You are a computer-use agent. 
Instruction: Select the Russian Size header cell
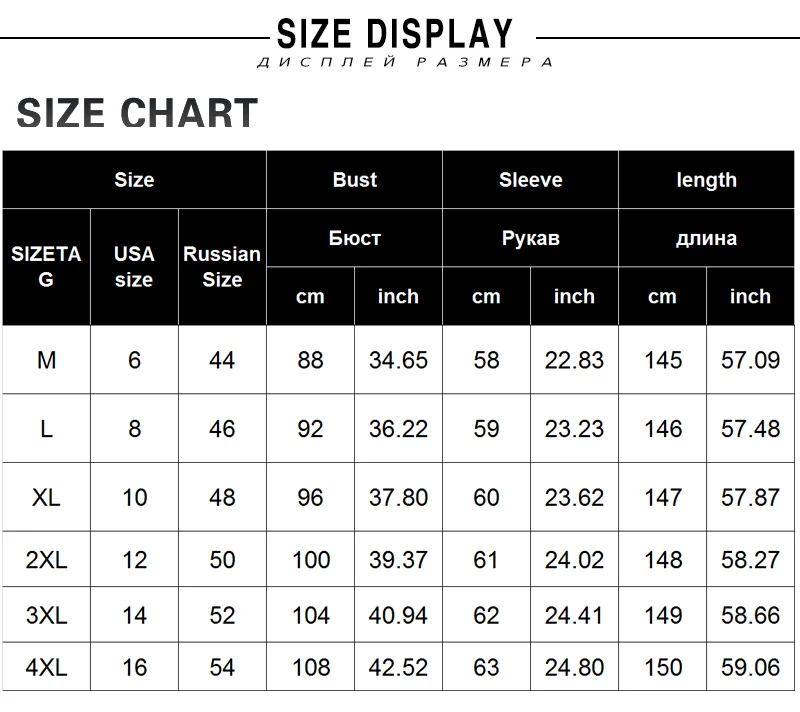pos(222,267)
